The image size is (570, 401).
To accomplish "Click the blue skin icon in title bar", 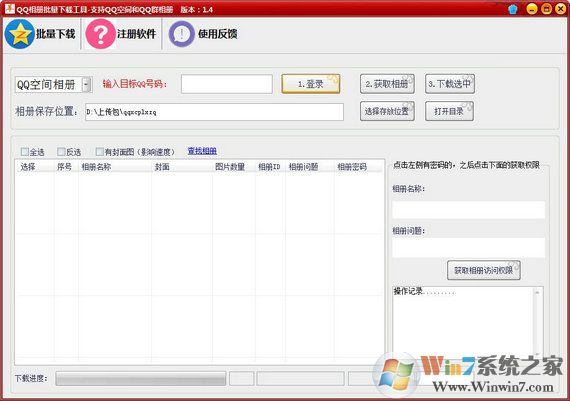I will point(513,9).
